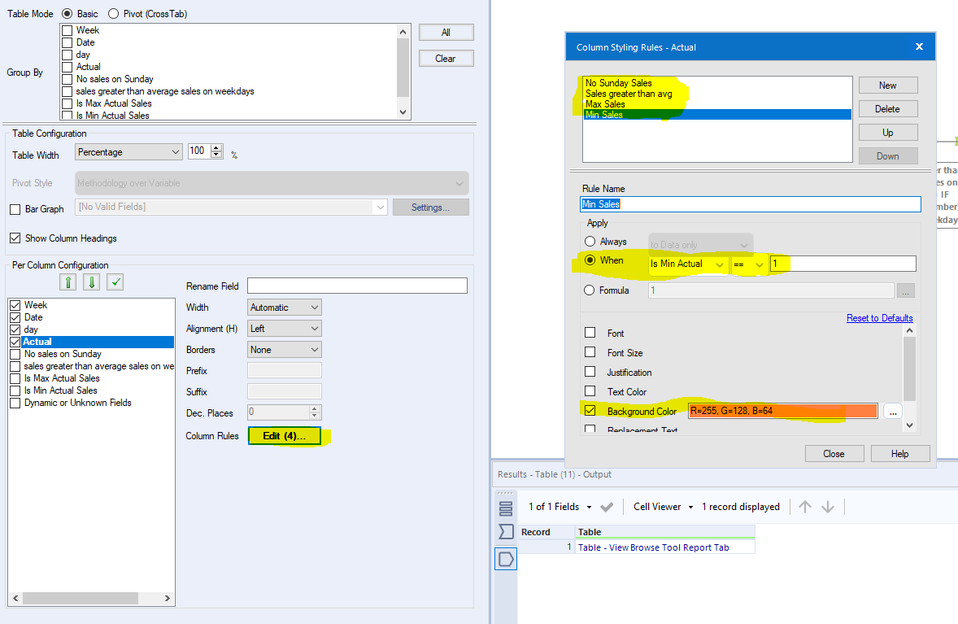The image size is (958, 624).
Task: Enable the Bar Graph checkbox
Action: click(15, 209)
